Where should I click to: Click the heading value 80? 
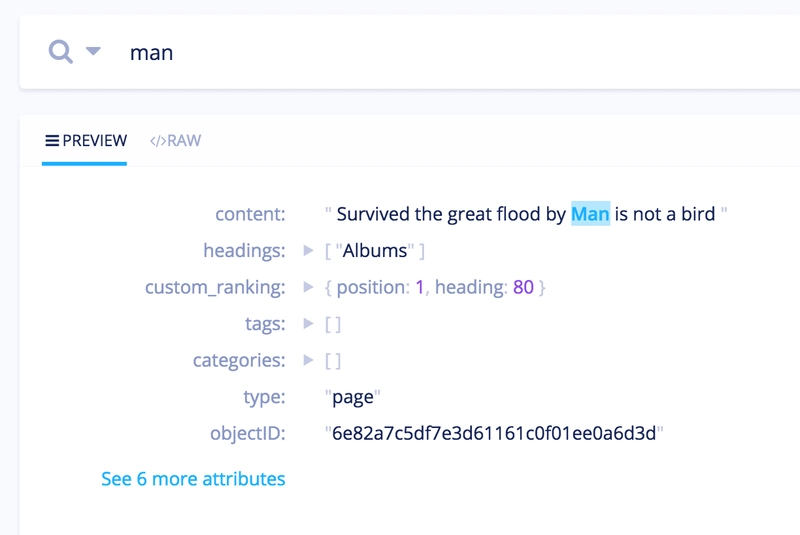pos(523,287)
